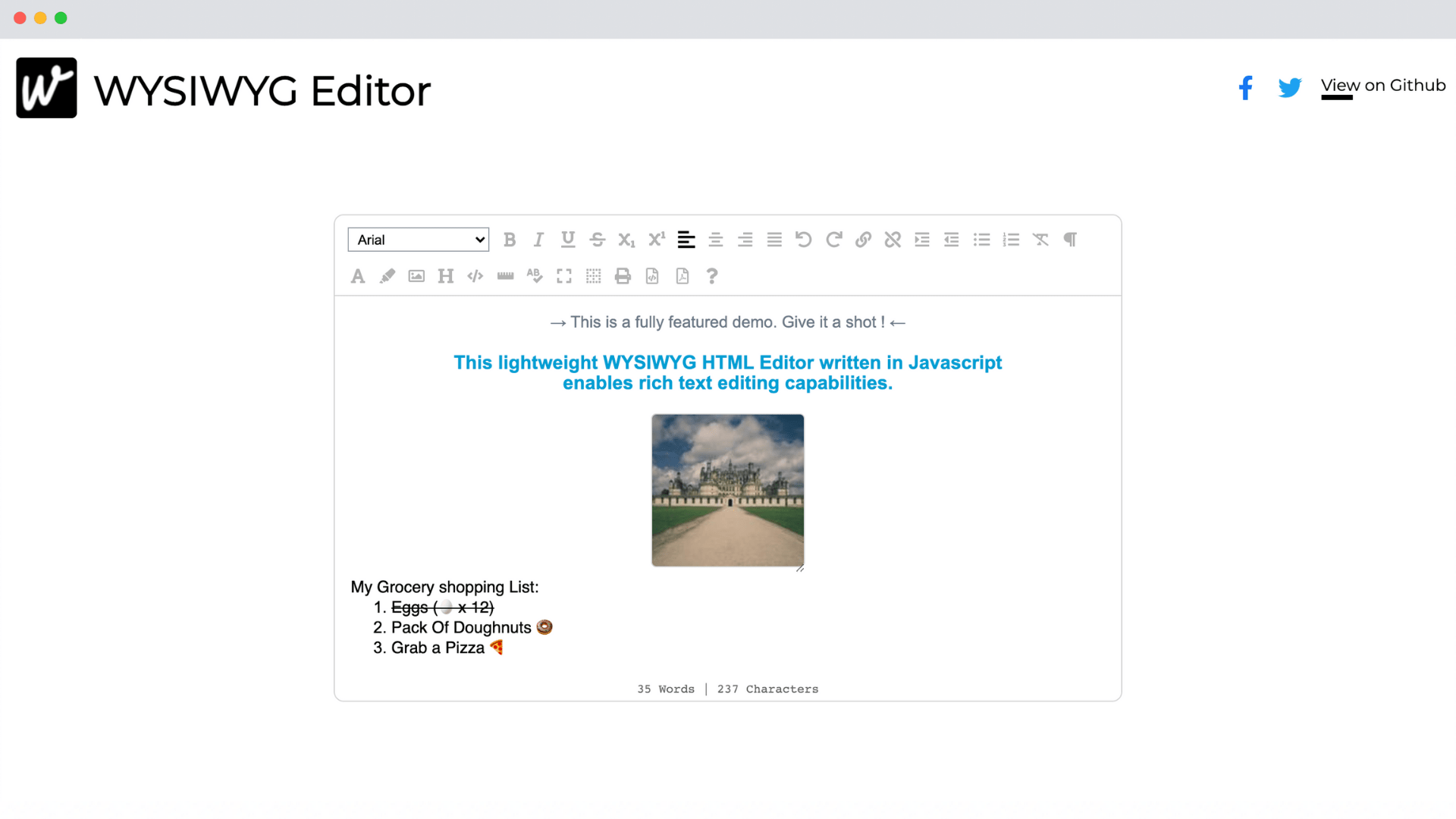
Task: Toggle strikethrough formatting
Action: pos(598,240)
